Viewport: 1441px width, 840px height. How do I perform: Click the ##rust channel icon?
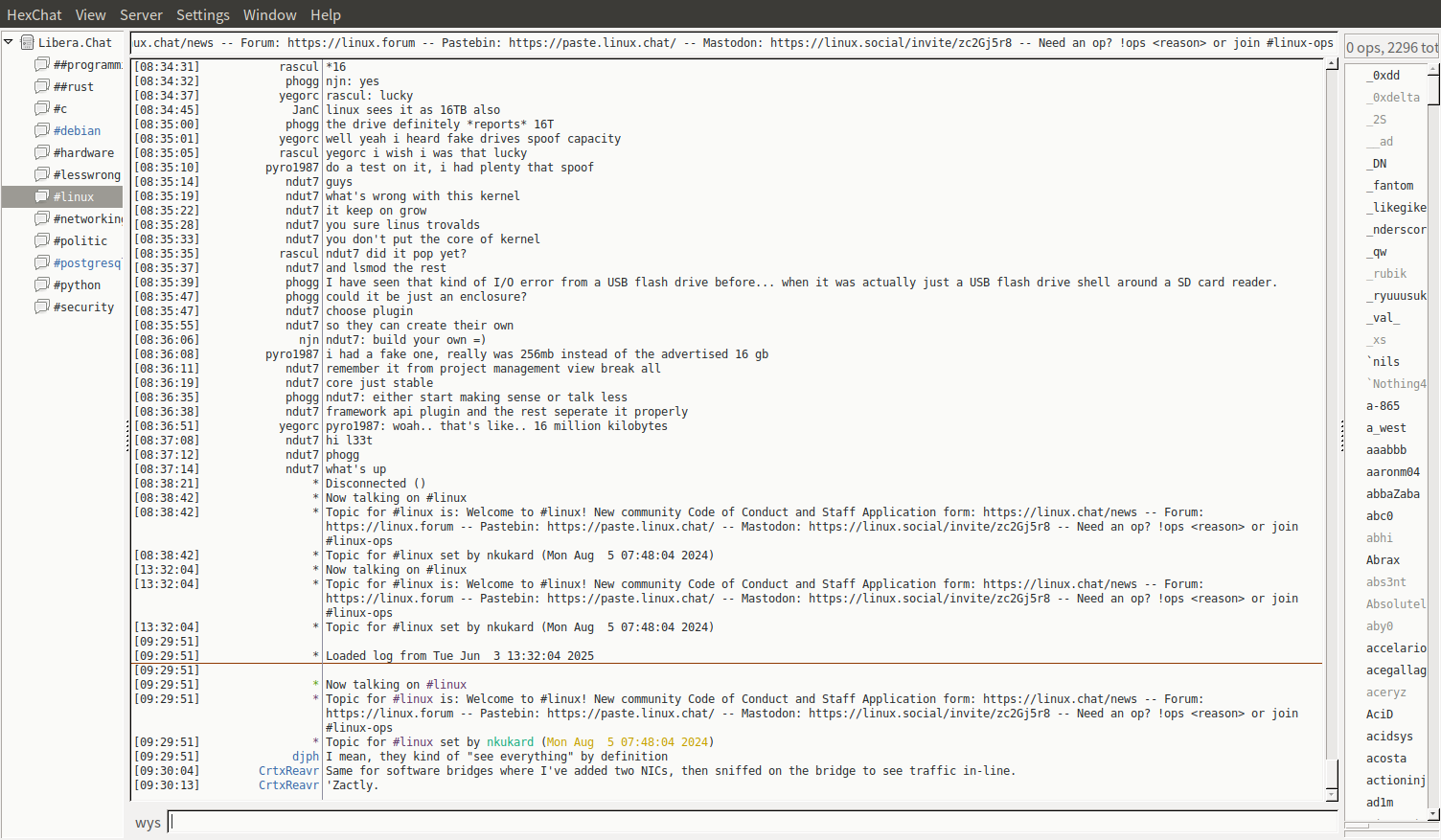pyautogui.click(x=42, y=86)
